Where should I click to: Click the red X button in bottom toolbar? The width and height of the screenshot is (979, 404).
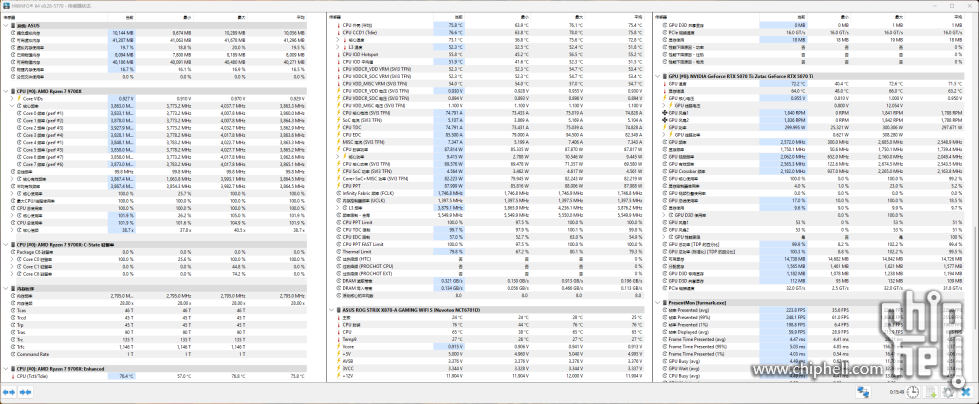point(966,392)
